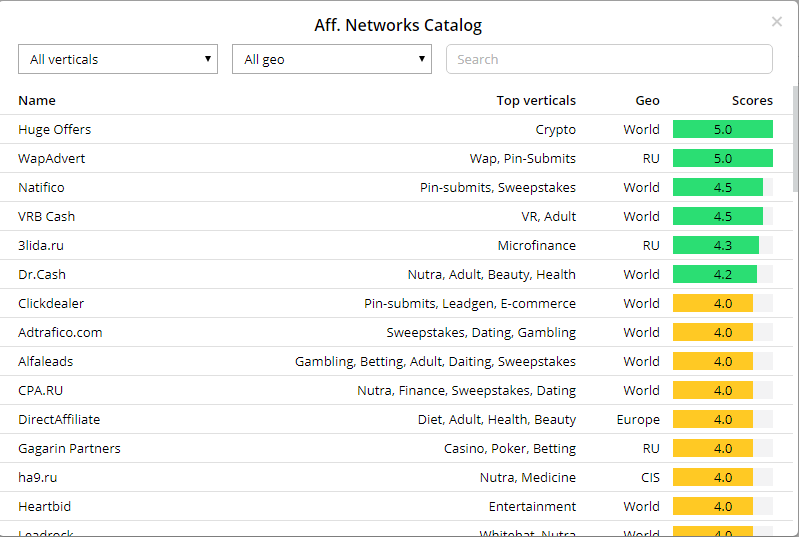Image resolution: width=799 pixels, height=537 pixels.
Task: Select the WapAdvert network row
Action: click(x=52, y=158)
